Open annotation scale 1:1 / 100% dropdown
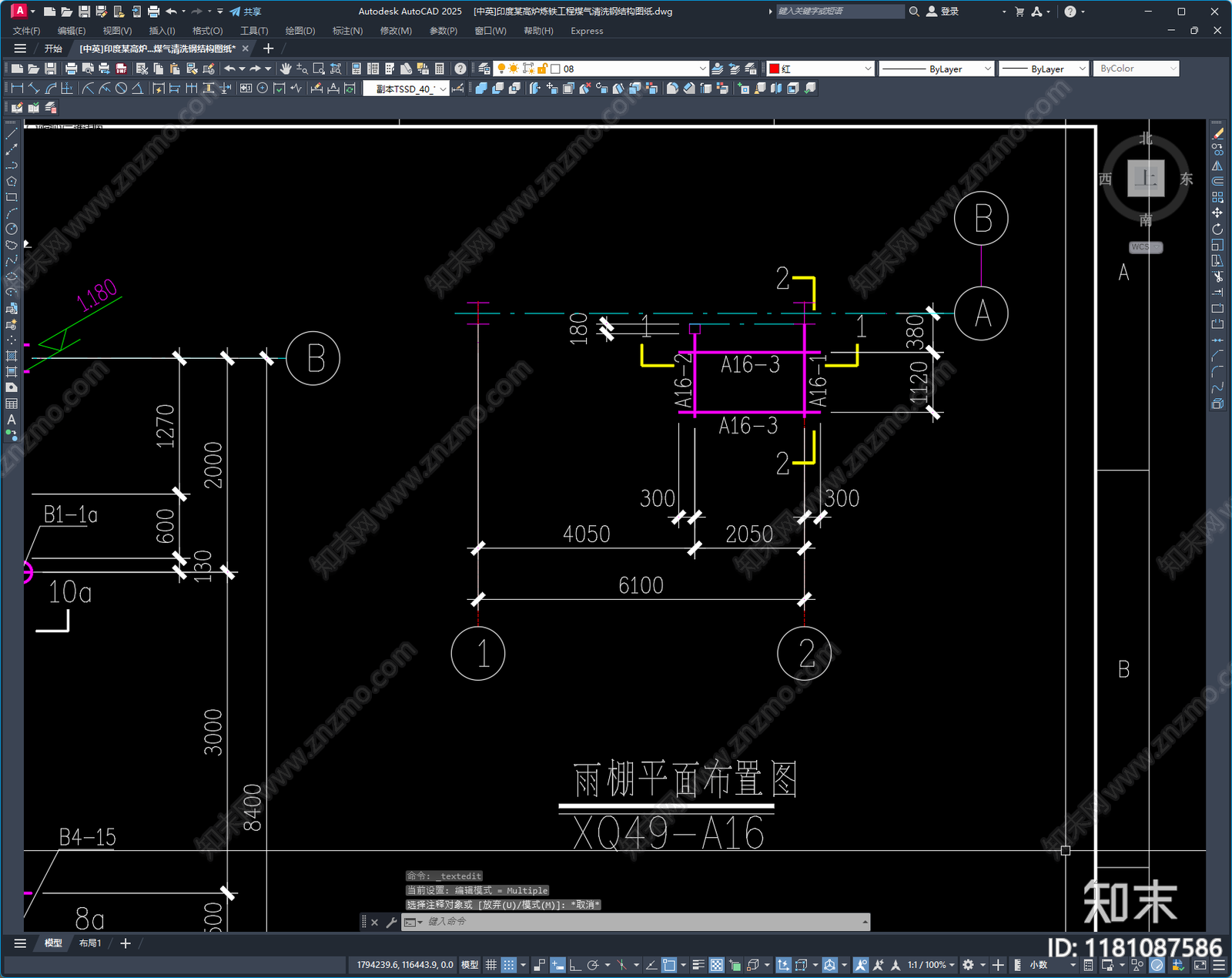The image size is (1232, 978). [x=930, y=965]
